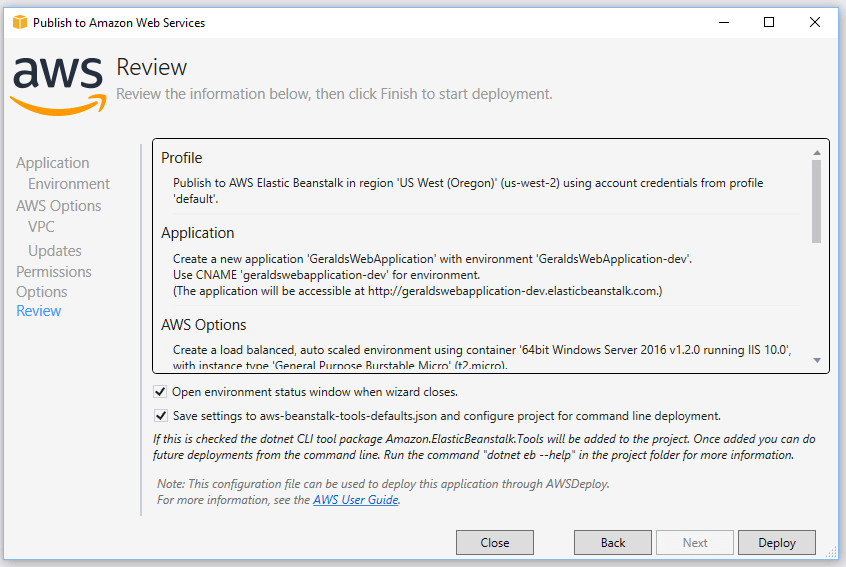Click the AWS logo in the header

pyautogui.click(x=58, y=86)
